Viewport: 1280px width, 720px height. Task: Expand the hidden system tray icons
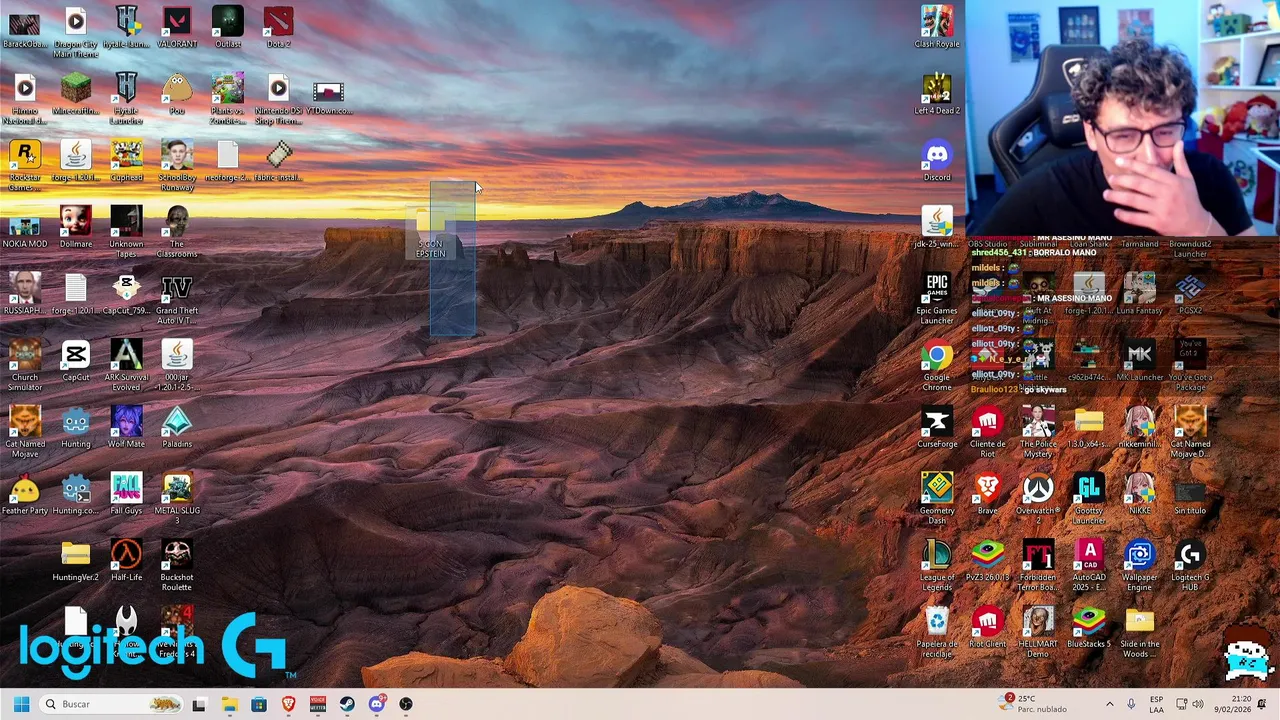[x=1109, y=704]
